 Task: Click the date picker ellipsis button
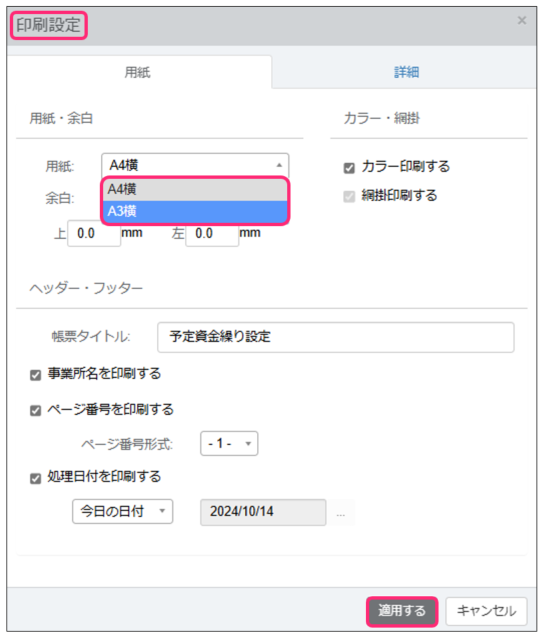pos(341,514)
